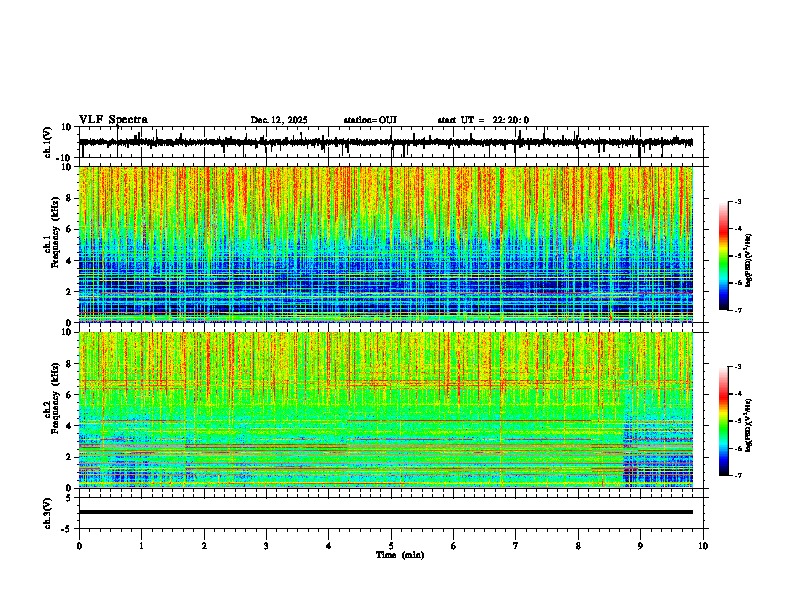Click the ch.1 voltage waveform trace
The width and height of the screenshot is (792, 612).
coord(386,142)
